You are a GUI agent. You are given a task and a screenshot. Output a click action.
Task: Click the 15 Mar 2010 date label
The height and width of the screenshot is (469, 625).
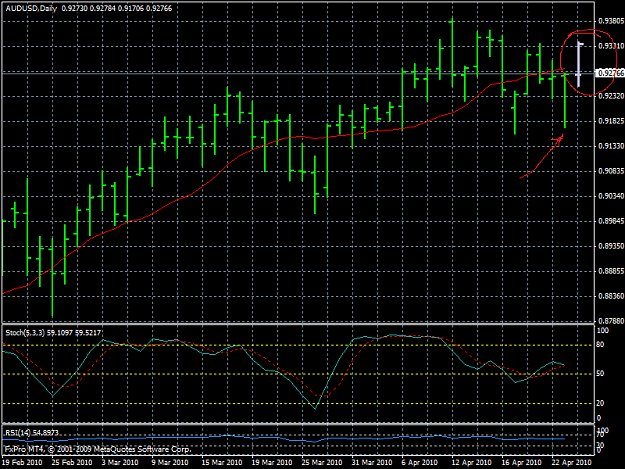(222, 462)
